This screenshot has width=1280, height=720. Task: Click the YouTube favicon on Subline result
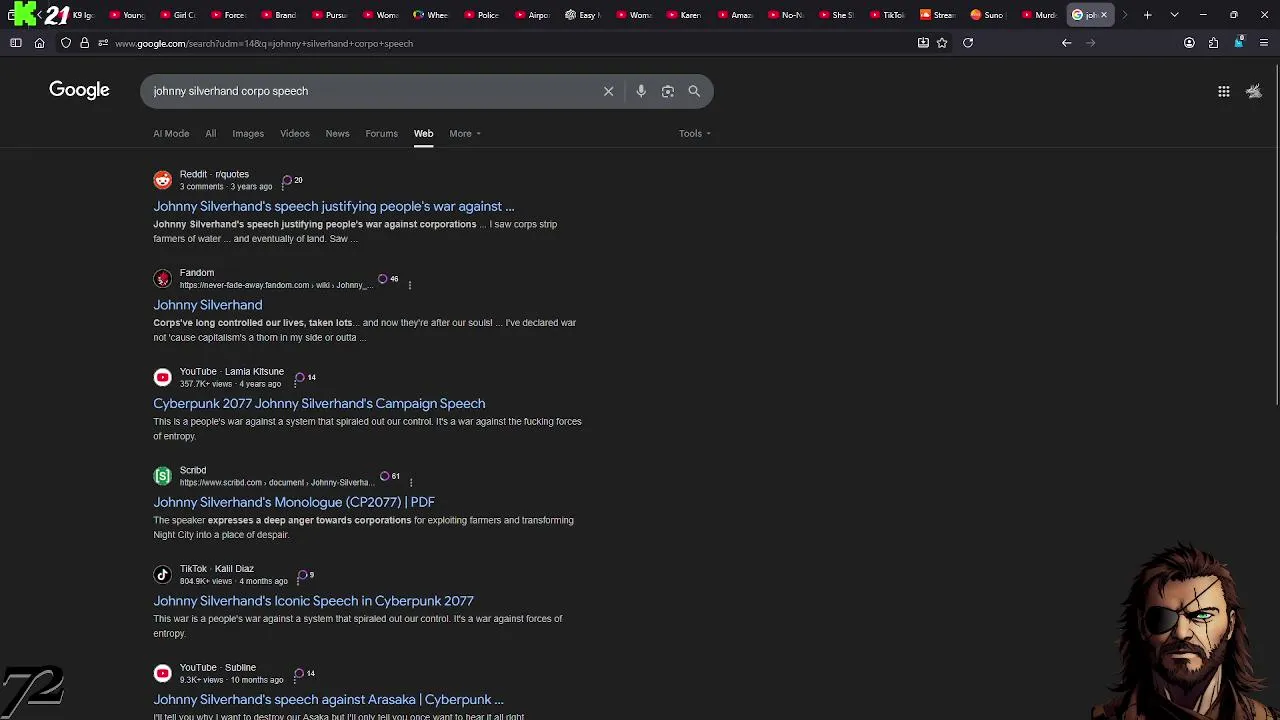click(x=162, y=673)
